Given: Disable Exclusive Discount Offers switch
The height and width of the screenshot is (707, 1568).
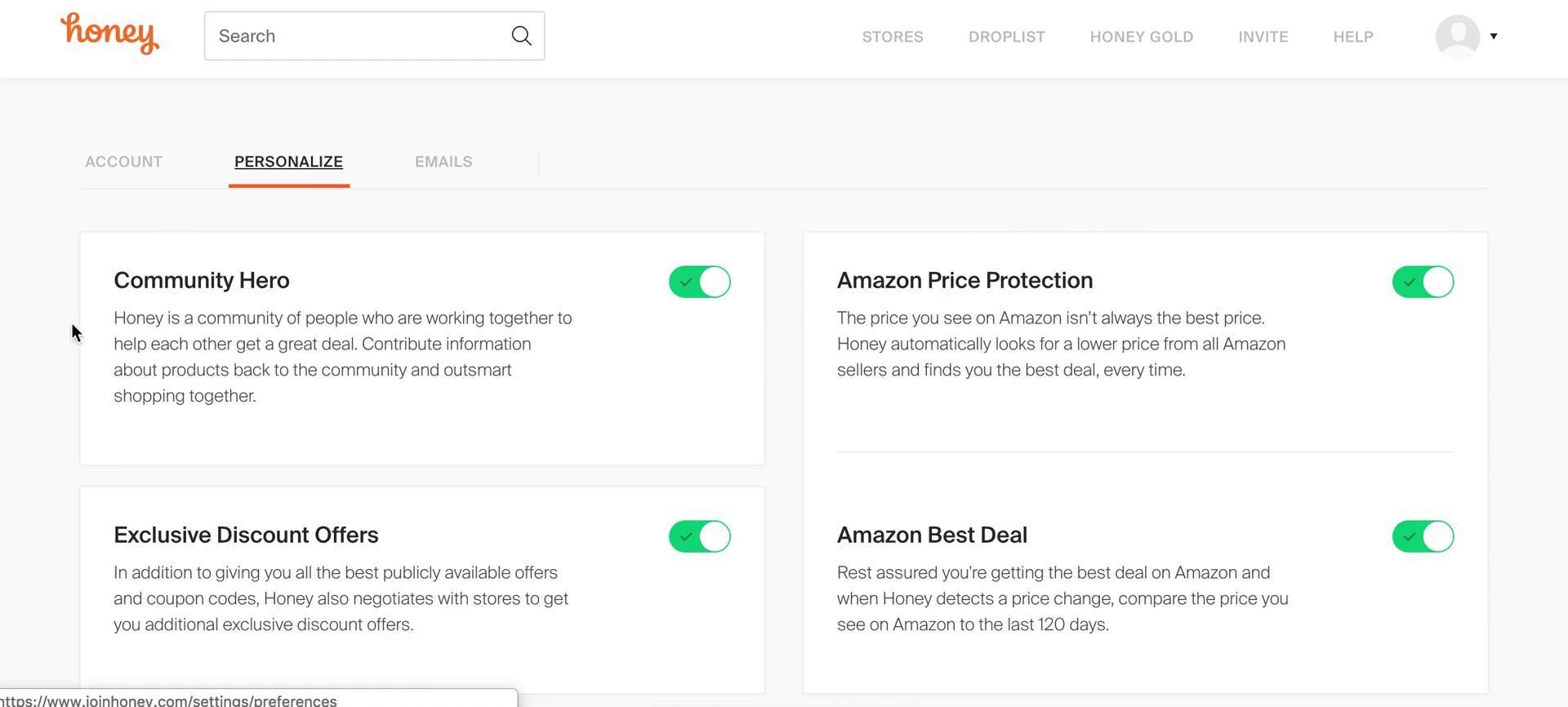Looking at the screenshot, I should click(x=700, y=536).
